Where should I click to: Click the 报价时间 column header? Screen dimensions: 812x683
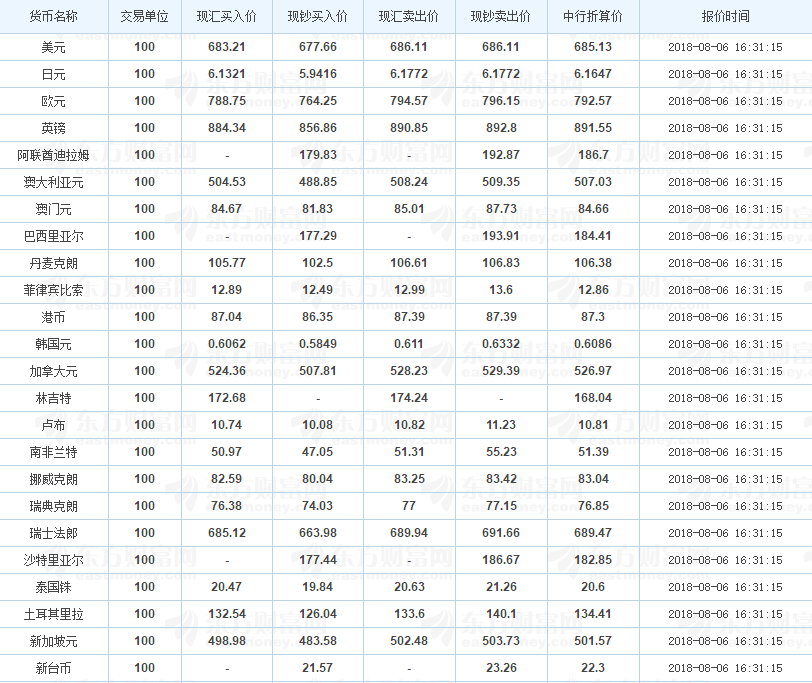[x=726, y=17]
